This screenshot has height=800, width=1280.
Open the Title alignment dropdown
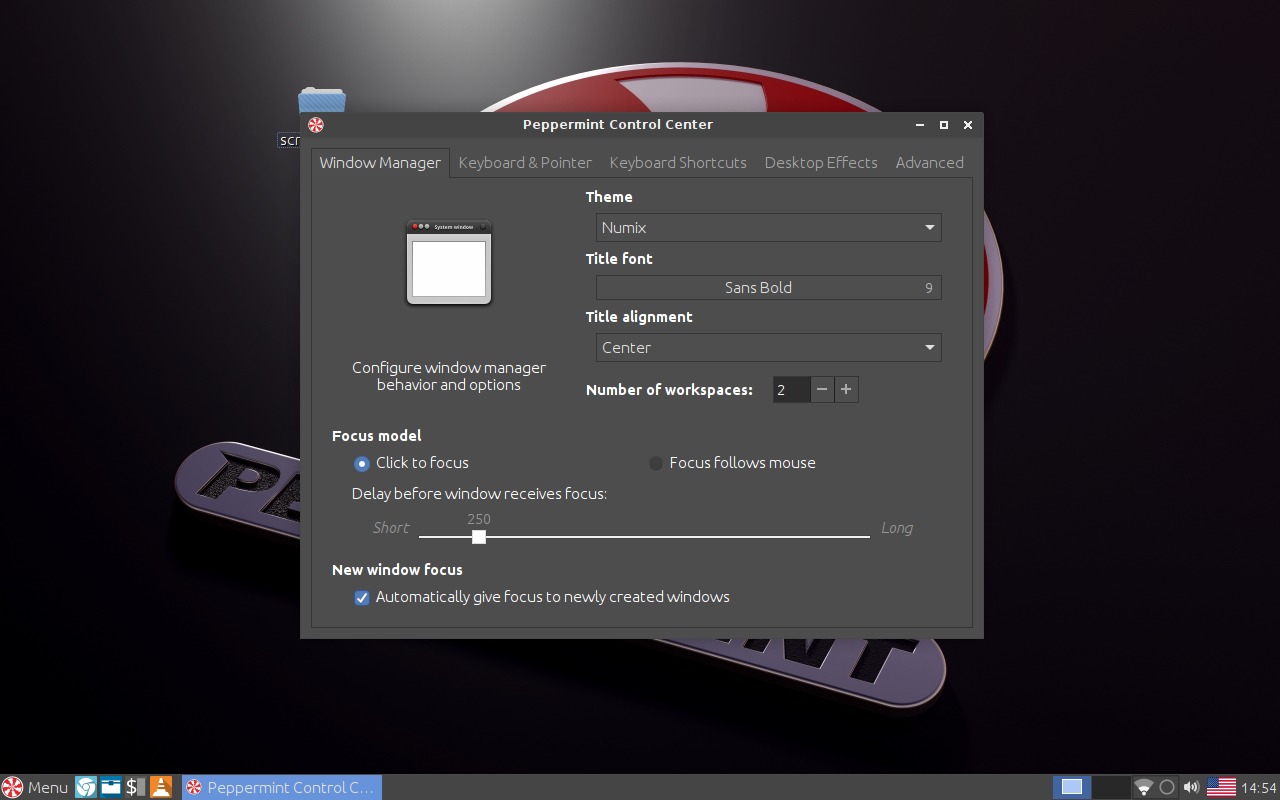767,347
